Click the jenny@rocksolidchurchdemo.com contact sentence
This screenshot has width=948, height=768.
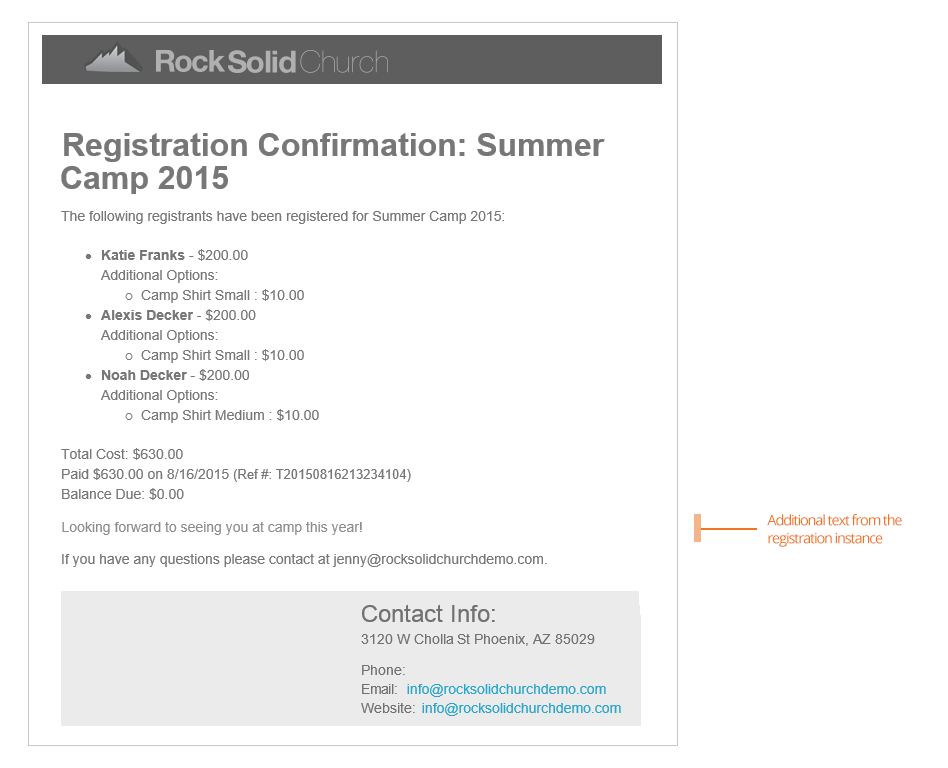click(x=304, y=559)
